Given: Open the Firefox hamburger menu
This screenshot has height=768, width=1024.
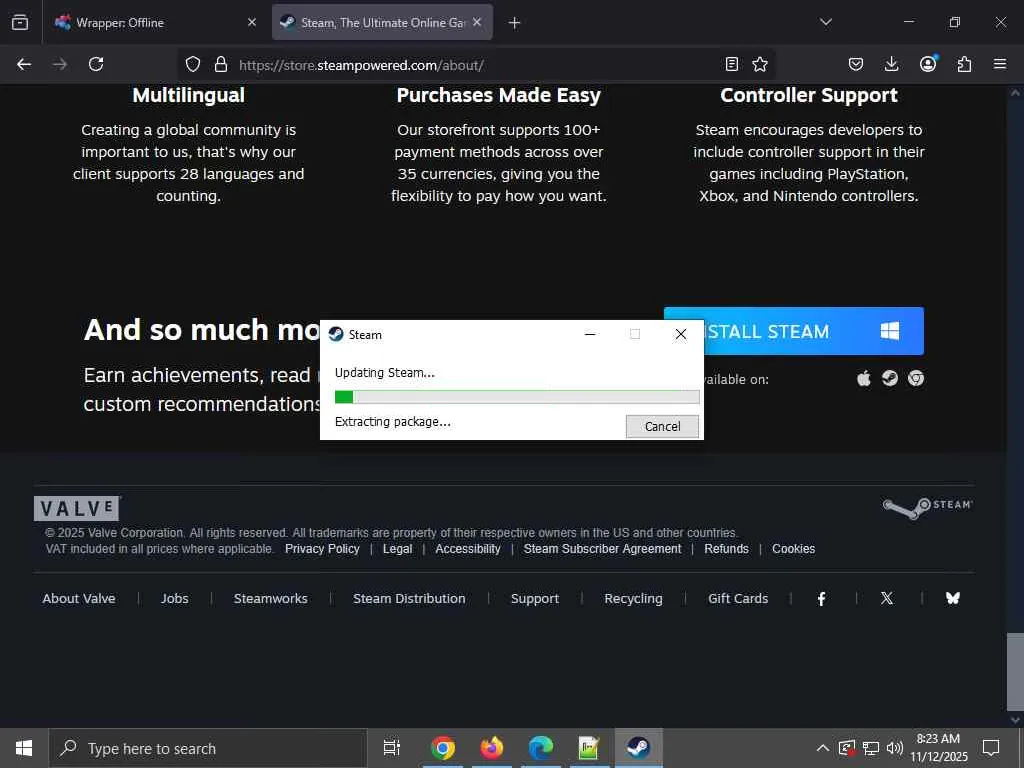Looking at the screenshot, I should coord(1000,64).
